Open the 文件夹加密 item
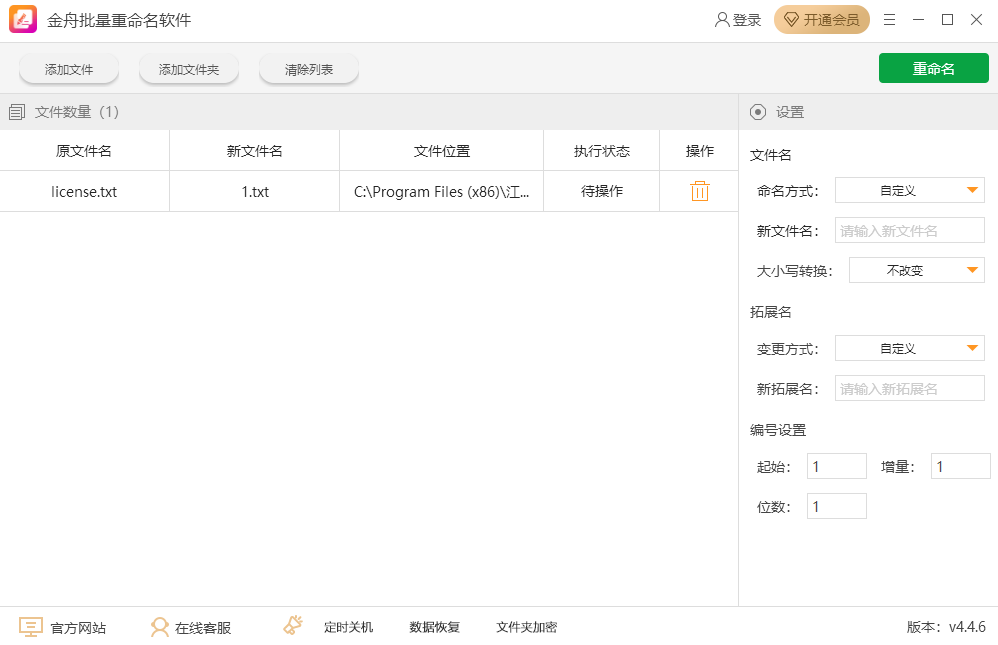 pos(526,627)
